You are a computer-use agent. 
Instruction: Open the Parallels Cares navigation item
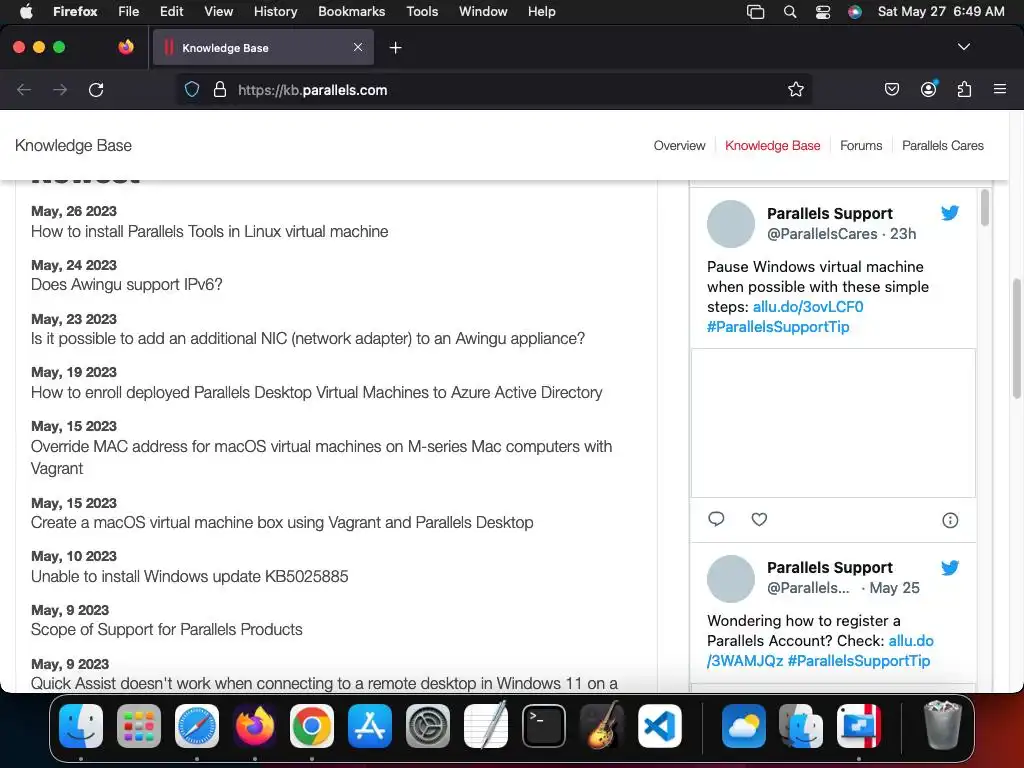pyautogui.click(x=942, y=146)
